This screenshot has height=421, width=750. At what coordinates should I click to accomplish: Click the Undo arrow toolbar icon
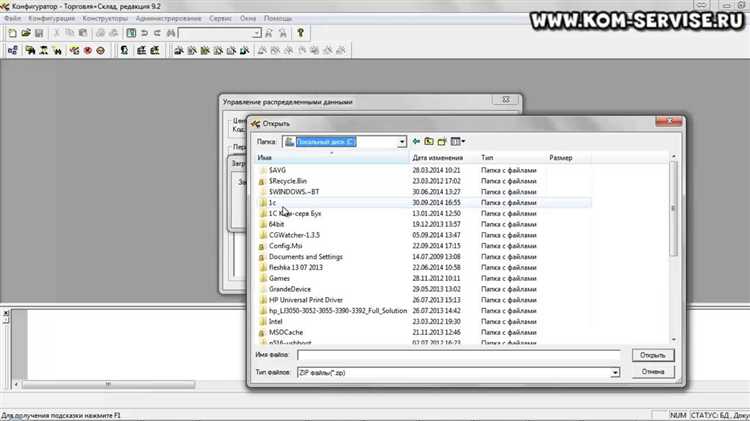[x=144, y=33]
